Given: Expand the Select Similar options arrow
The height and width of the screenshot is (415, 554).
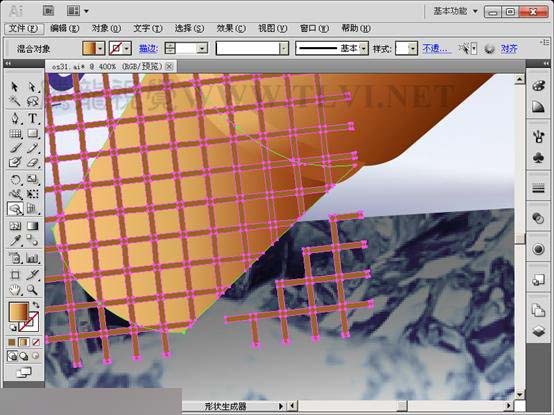Looking at the screenshot, I should click(x=474, y=48).
